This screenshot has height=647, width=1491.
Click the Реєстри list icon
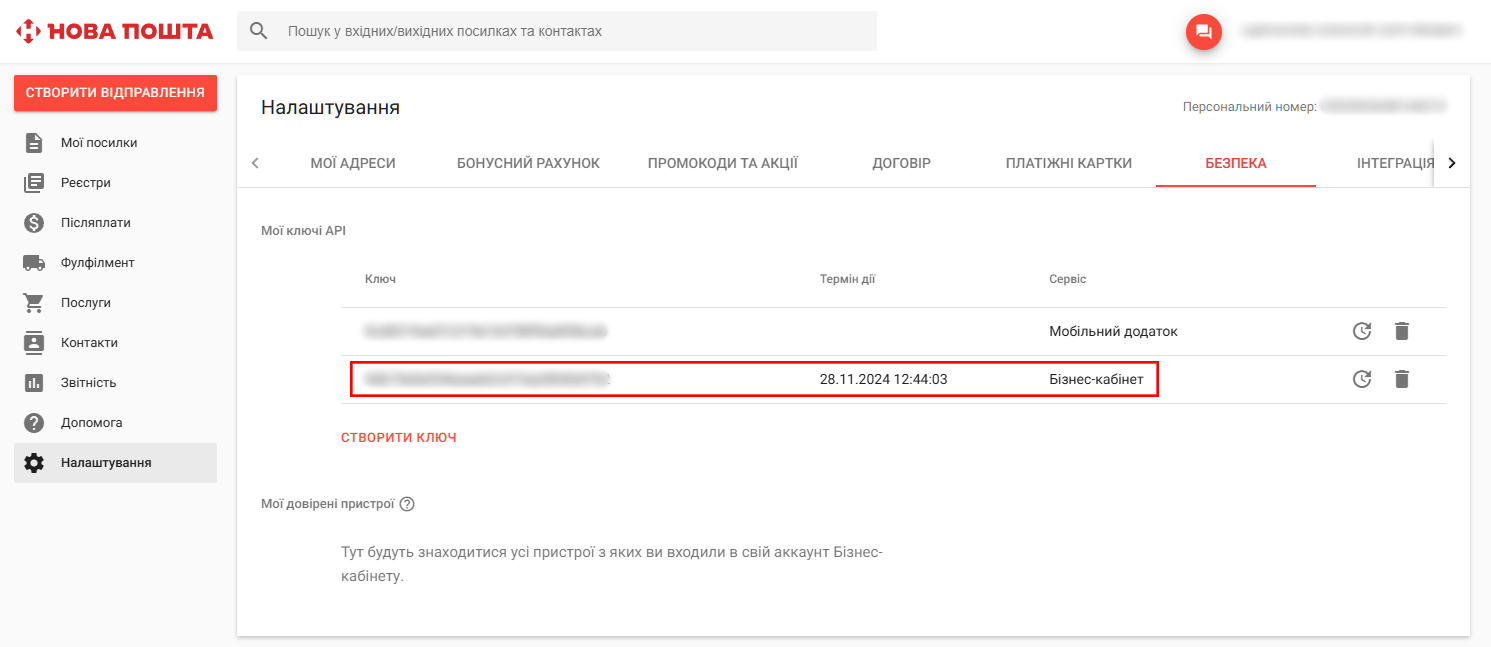[x=34, y=183]
